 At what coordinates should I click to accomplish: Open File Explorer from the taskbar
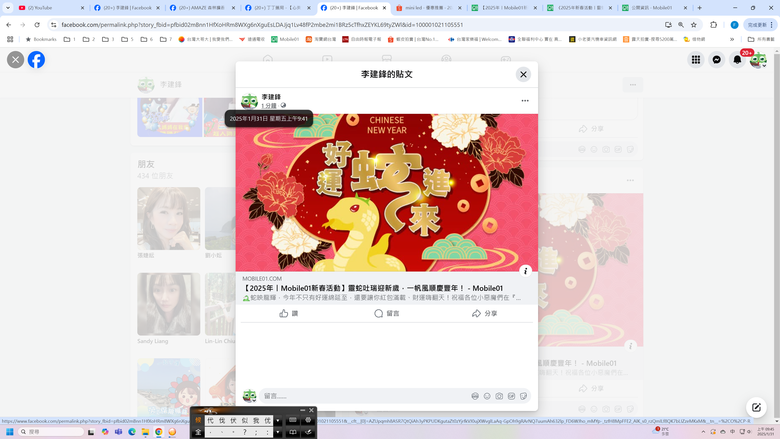(x=145, y=432)
